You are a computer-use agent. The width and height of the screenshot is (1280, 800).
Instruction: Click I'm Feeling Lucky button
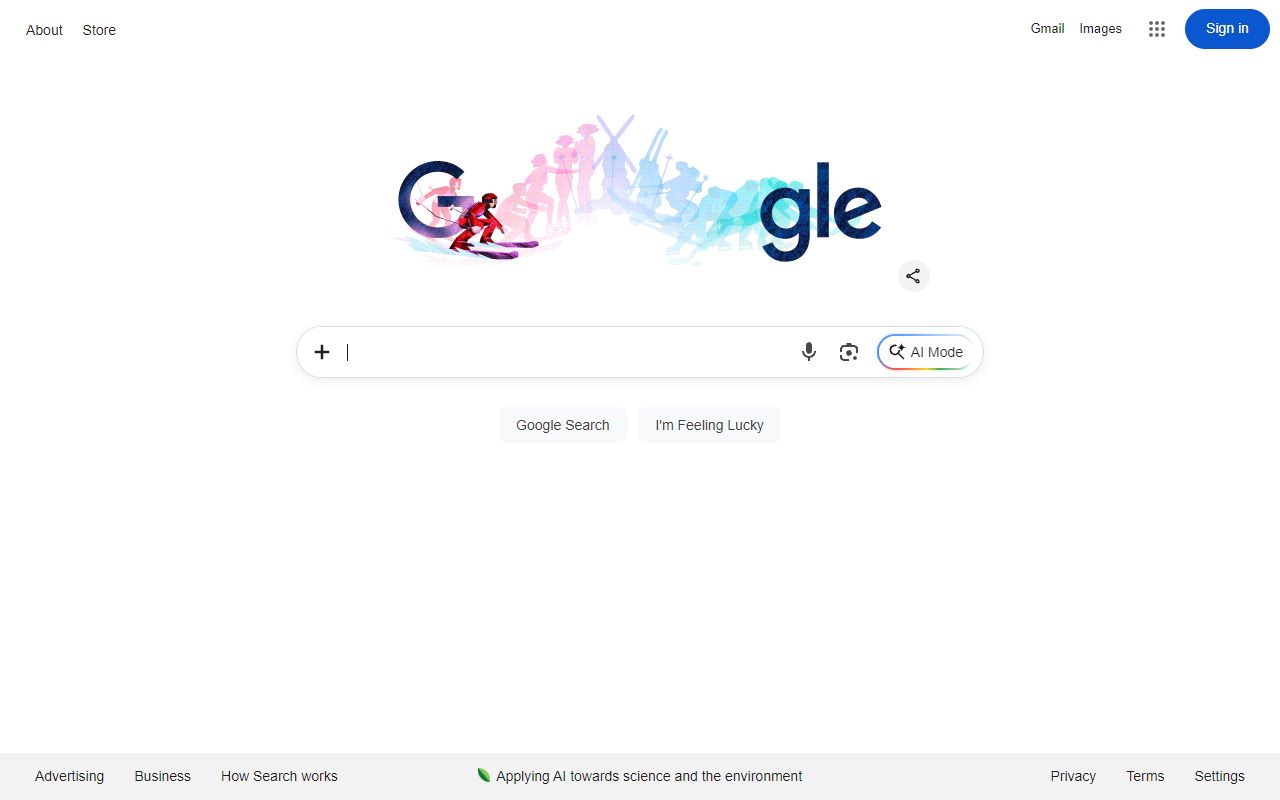point(709,425)
